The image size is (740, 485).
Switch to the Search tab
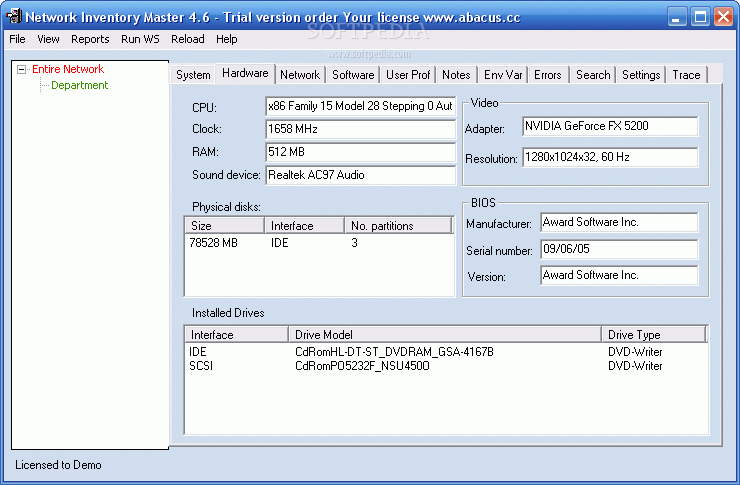(593, 75)
